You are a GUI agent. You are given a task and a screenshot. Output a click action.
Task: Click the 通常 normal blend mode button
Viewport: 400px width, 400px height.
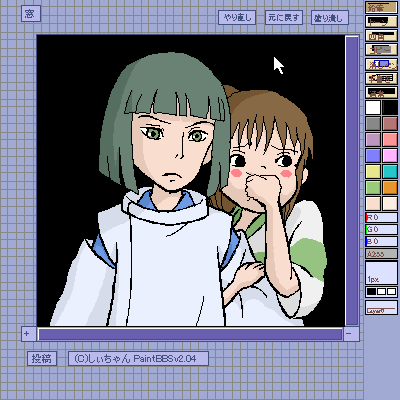click(x=381, y=92)
